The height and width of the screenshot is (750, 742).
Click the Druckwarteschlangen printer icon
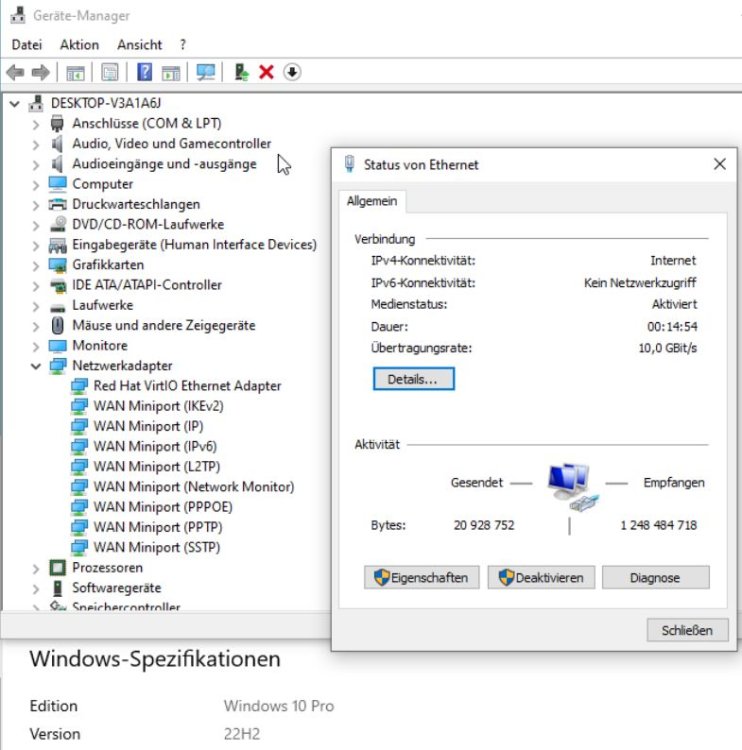(x=57, y=204)
